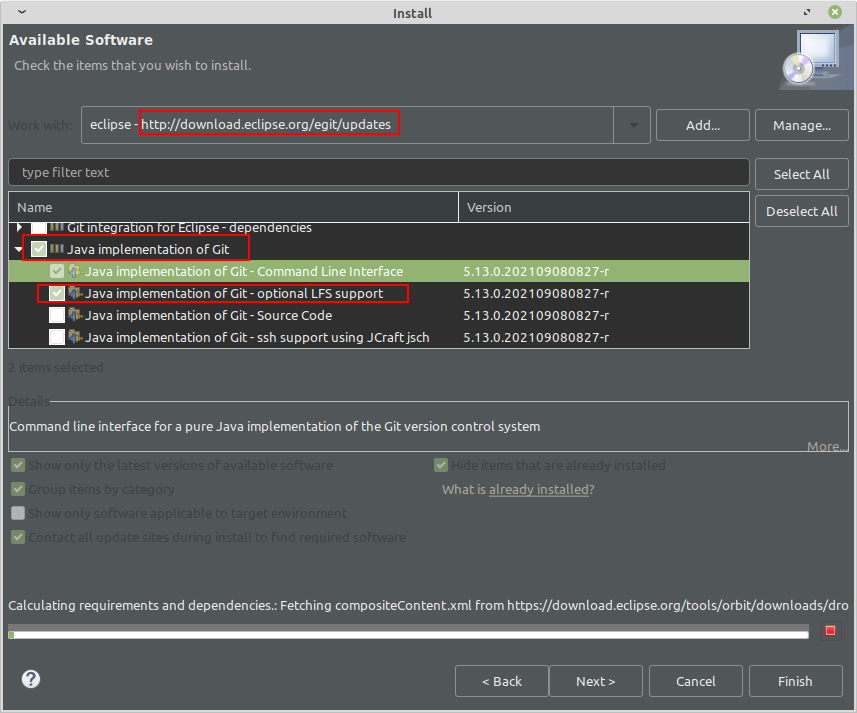Click the ssh support using JCraft jsch icon
The width and height of the screenshot is (857, 713).
click(75, 337)
